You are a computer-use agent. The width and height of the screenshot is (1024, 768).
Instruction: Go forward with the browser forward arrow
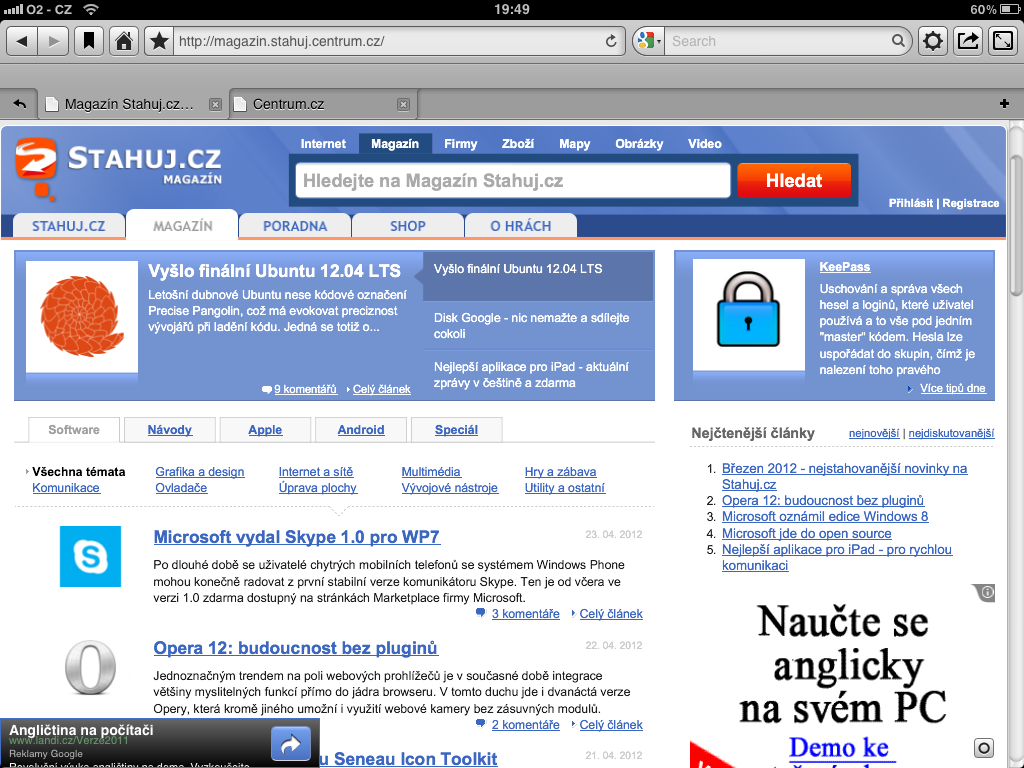[54, 41]
